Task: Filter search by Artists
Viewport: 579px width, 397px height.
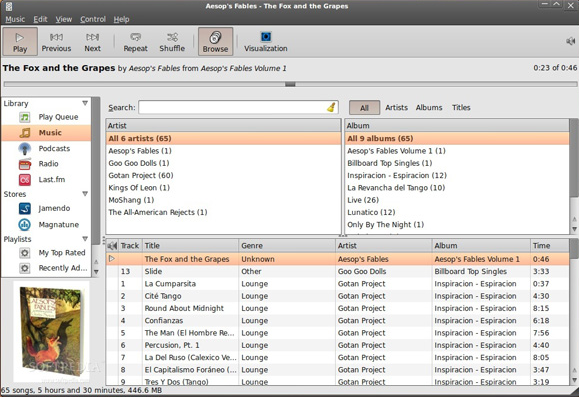Action: coord(397,107)
